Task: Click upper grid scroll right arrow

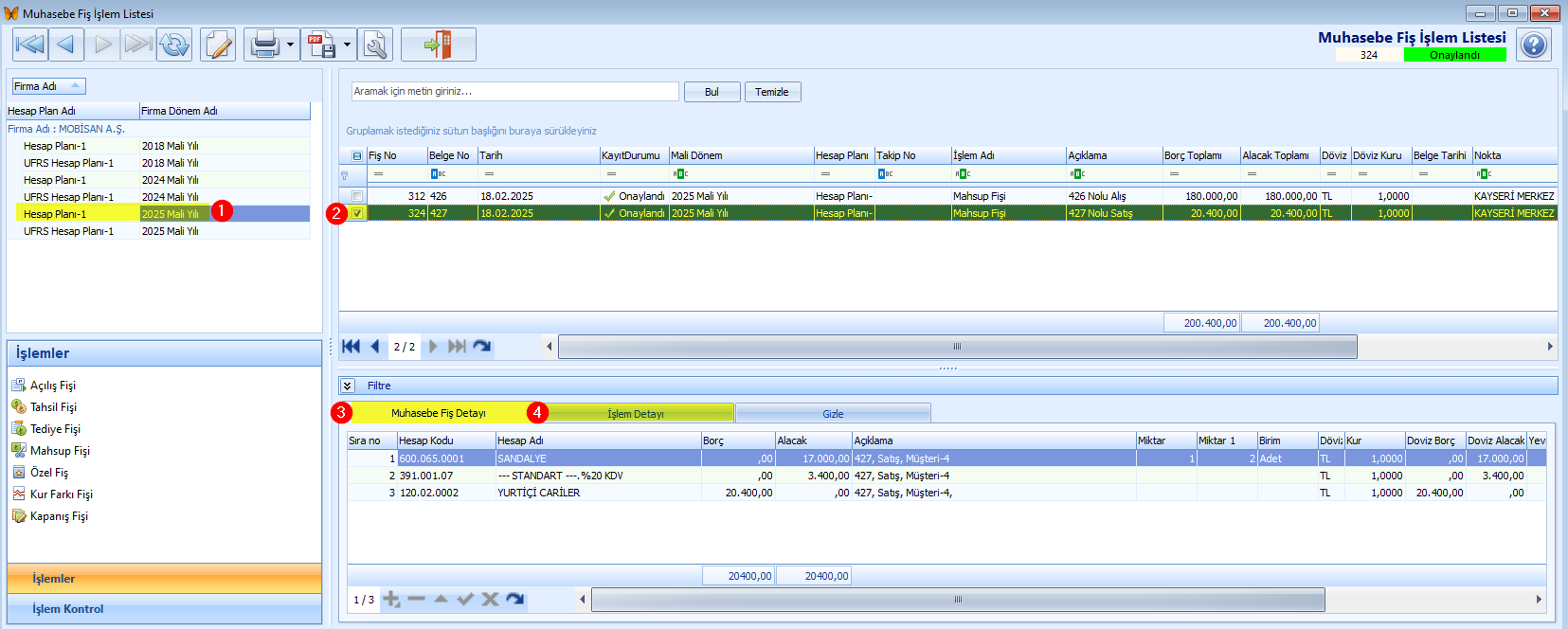Action: pyautogui.click(x=1550, y=347)
